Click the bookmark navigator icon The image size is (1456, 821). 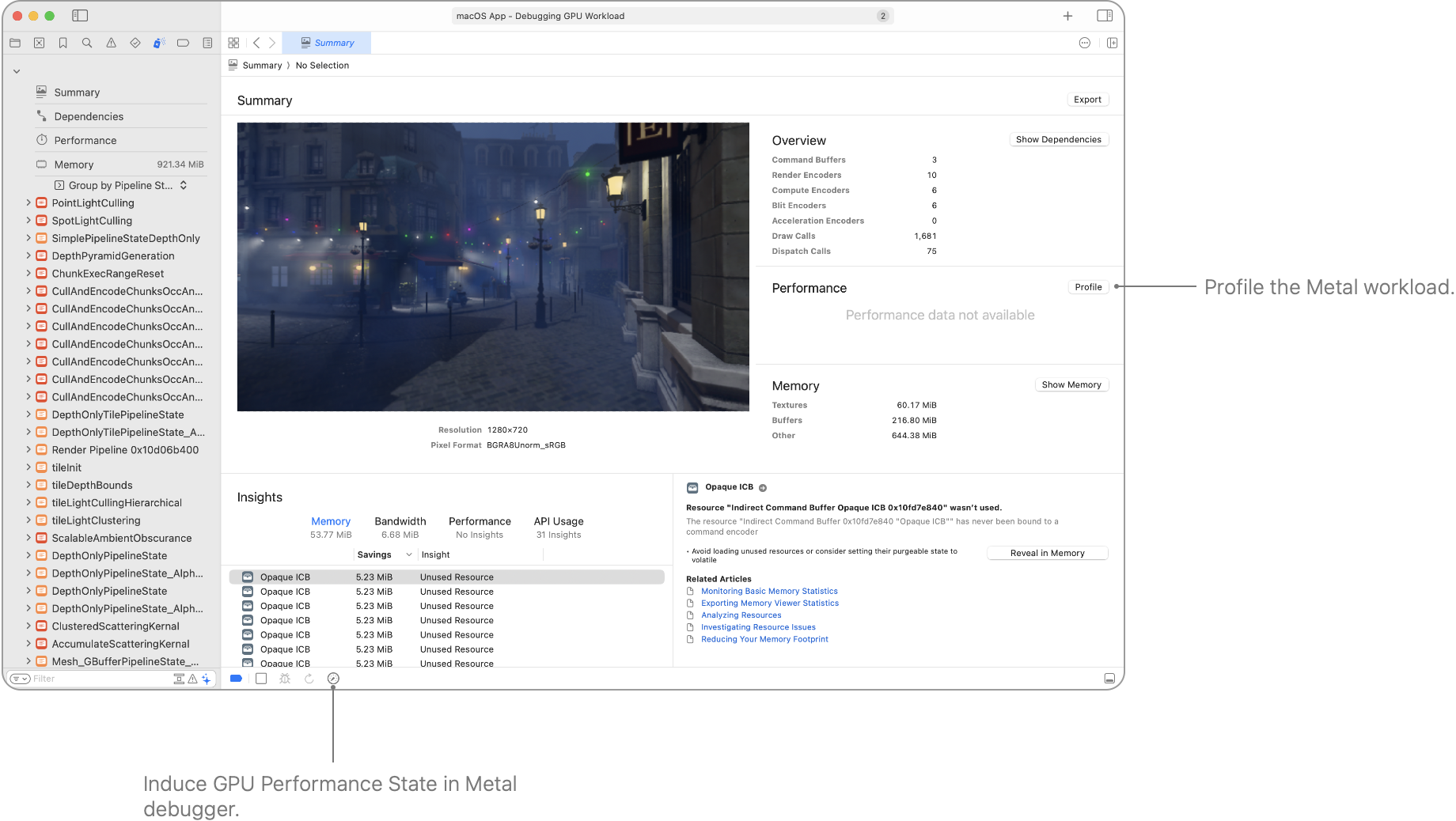pyautogui.click(x=63, y=44)
